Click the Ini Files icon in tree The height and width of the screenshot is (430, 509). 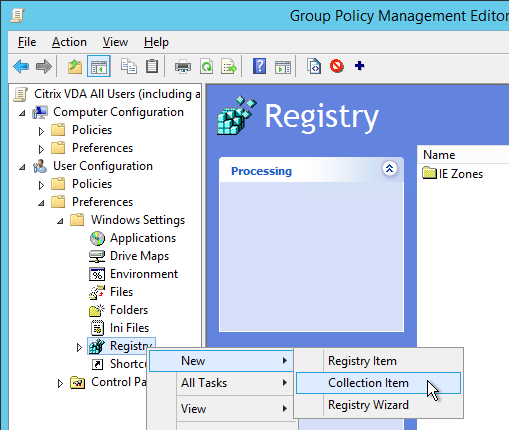click(x=97, y=328)
